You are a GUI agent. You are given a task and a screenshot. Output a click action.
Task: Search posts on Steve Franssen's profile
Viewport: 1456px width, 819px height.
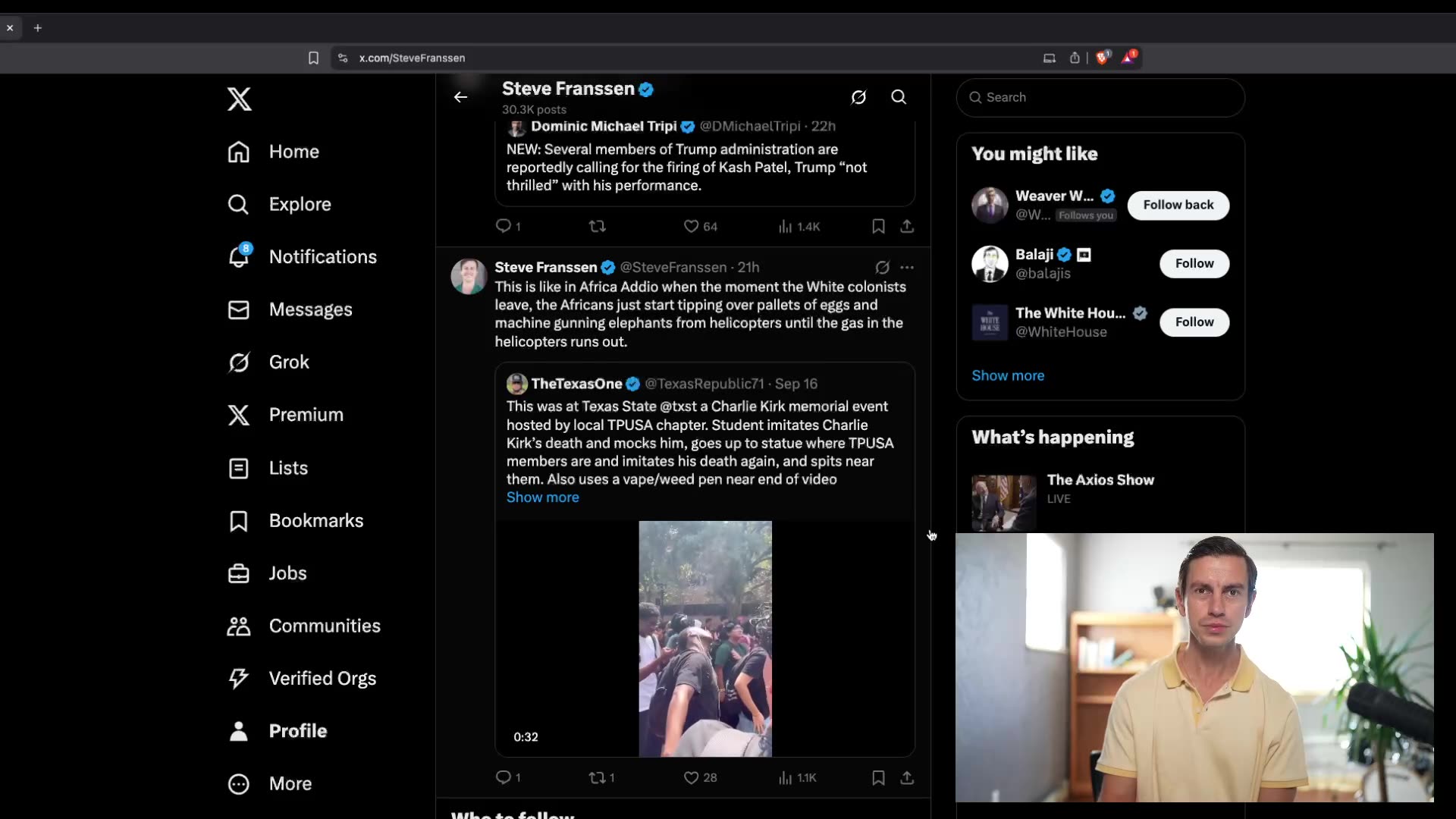pyautogui.click(x=899, y=97)
